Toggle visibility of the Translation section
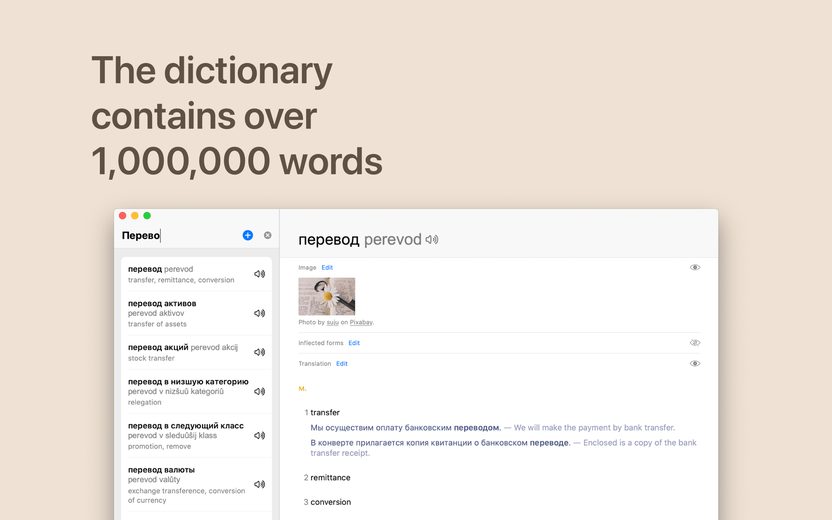This screenshot has height=520, width=832. coord(695,363)
